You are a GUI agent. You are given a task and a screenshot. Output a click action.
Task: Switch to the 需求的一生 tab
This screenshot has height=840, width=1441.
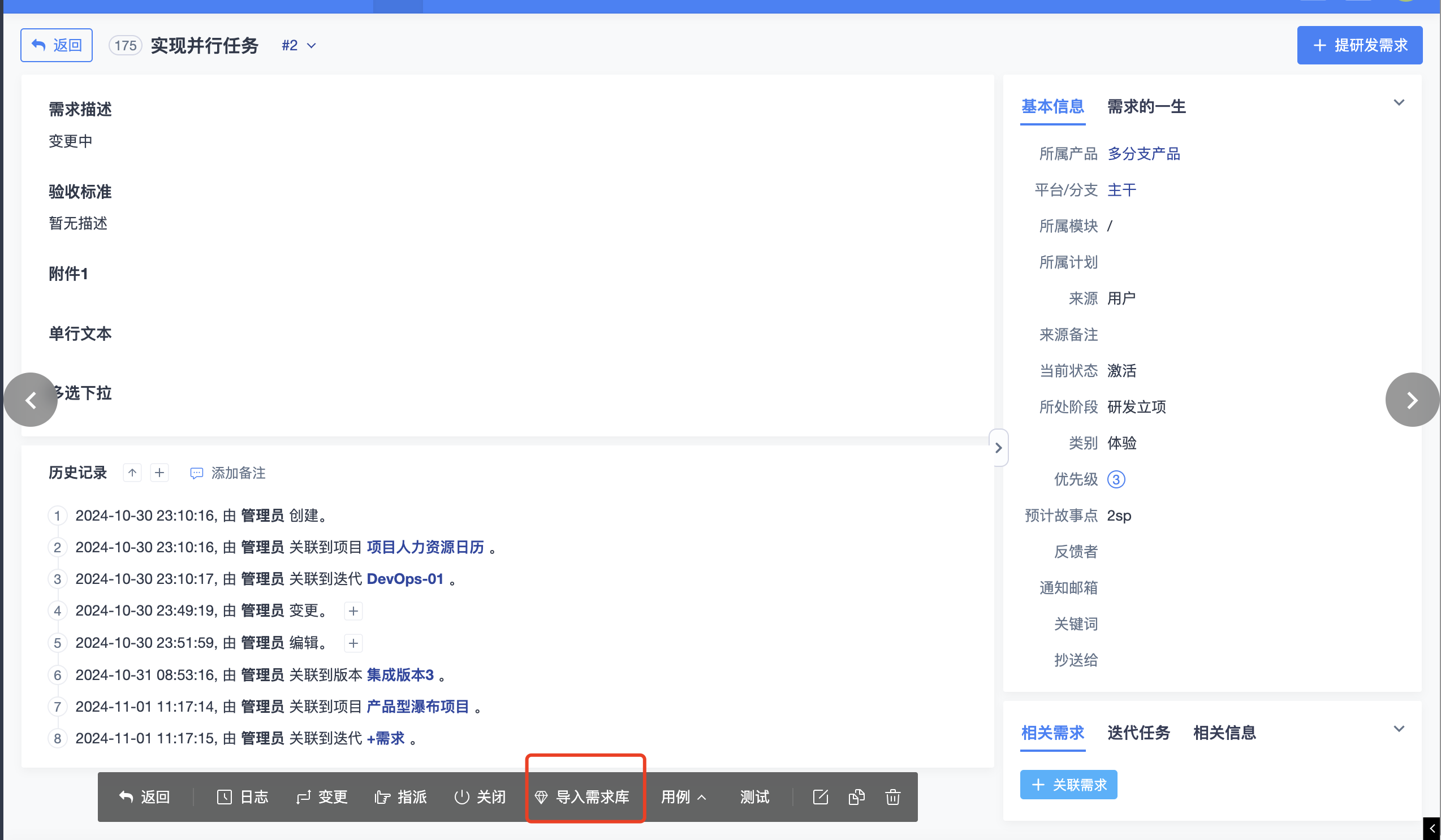[1146, 107]
